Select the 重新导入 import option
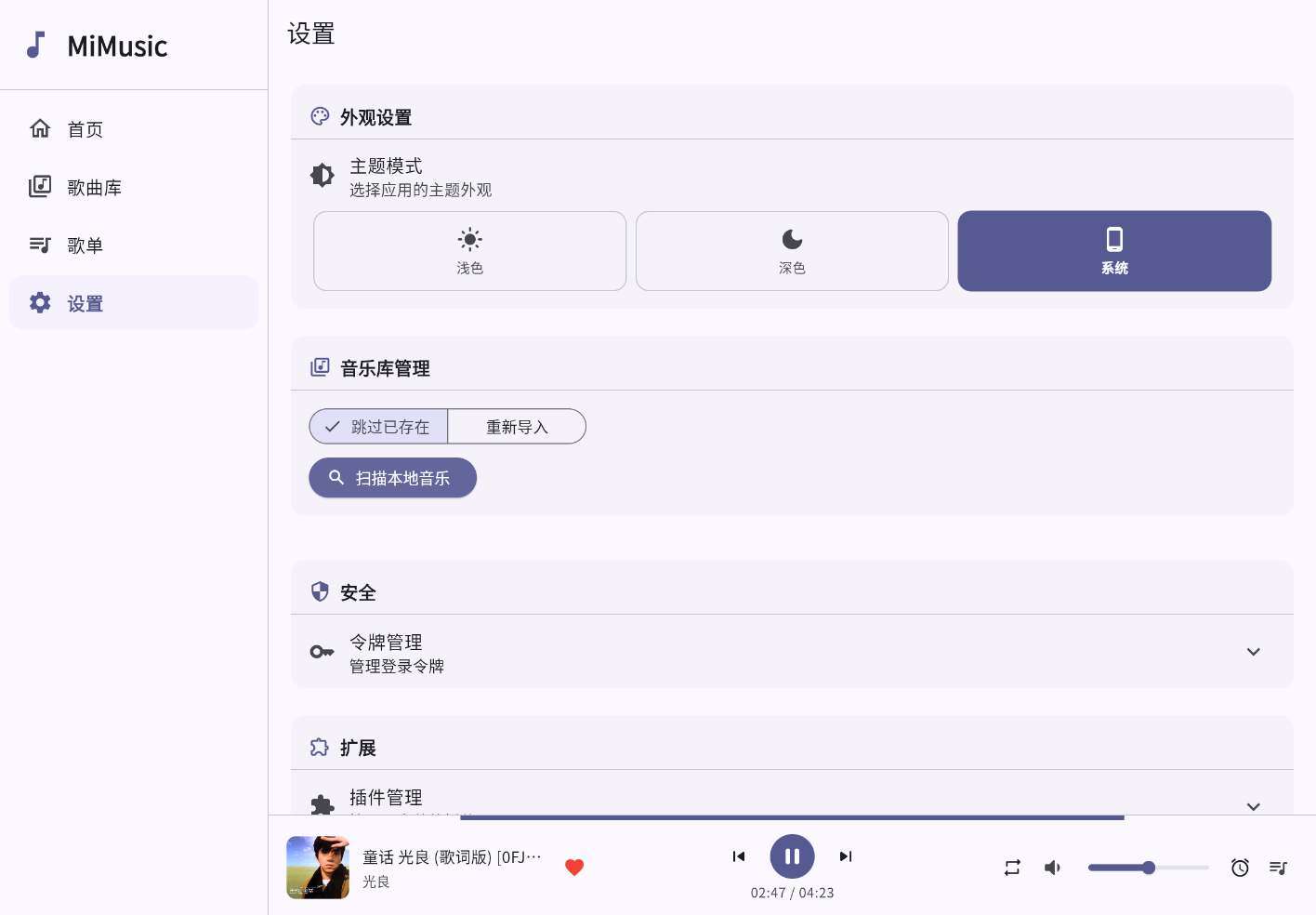Screen dimensions: 1316x915 click(517, 427)
